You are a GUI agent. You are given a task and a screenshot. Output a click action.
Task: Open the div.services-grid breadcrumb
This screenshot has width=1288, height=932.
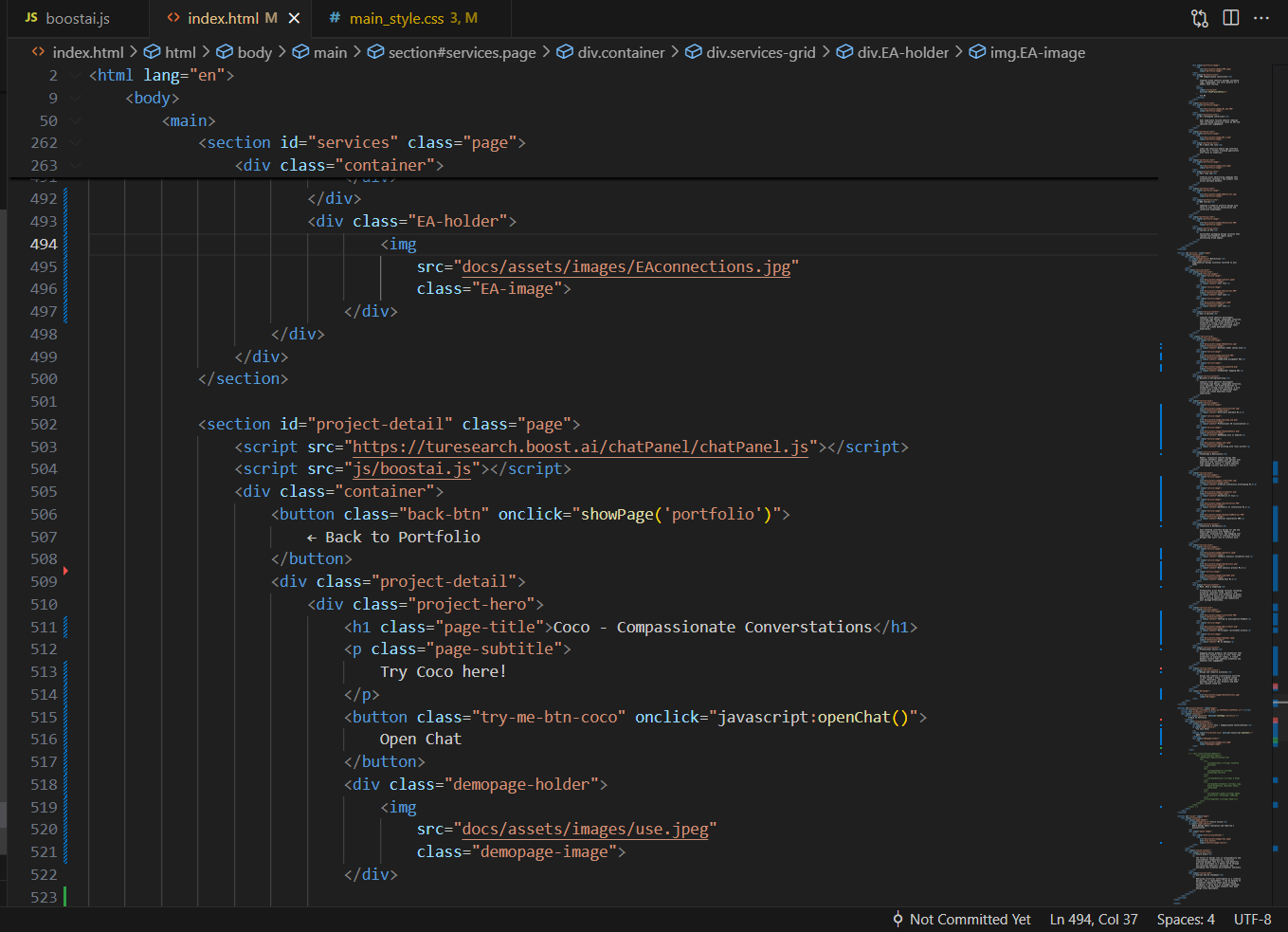tap(760, 52)
